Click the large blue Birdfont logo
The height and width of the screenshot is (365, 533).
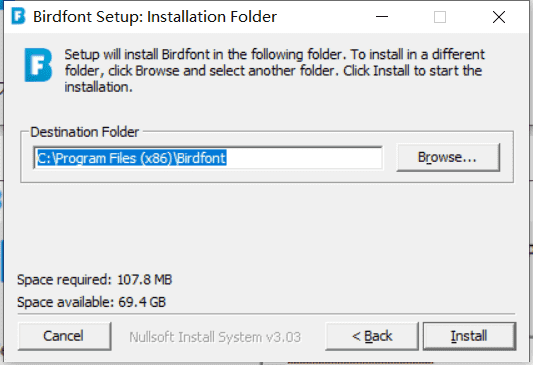coord(38,65)
